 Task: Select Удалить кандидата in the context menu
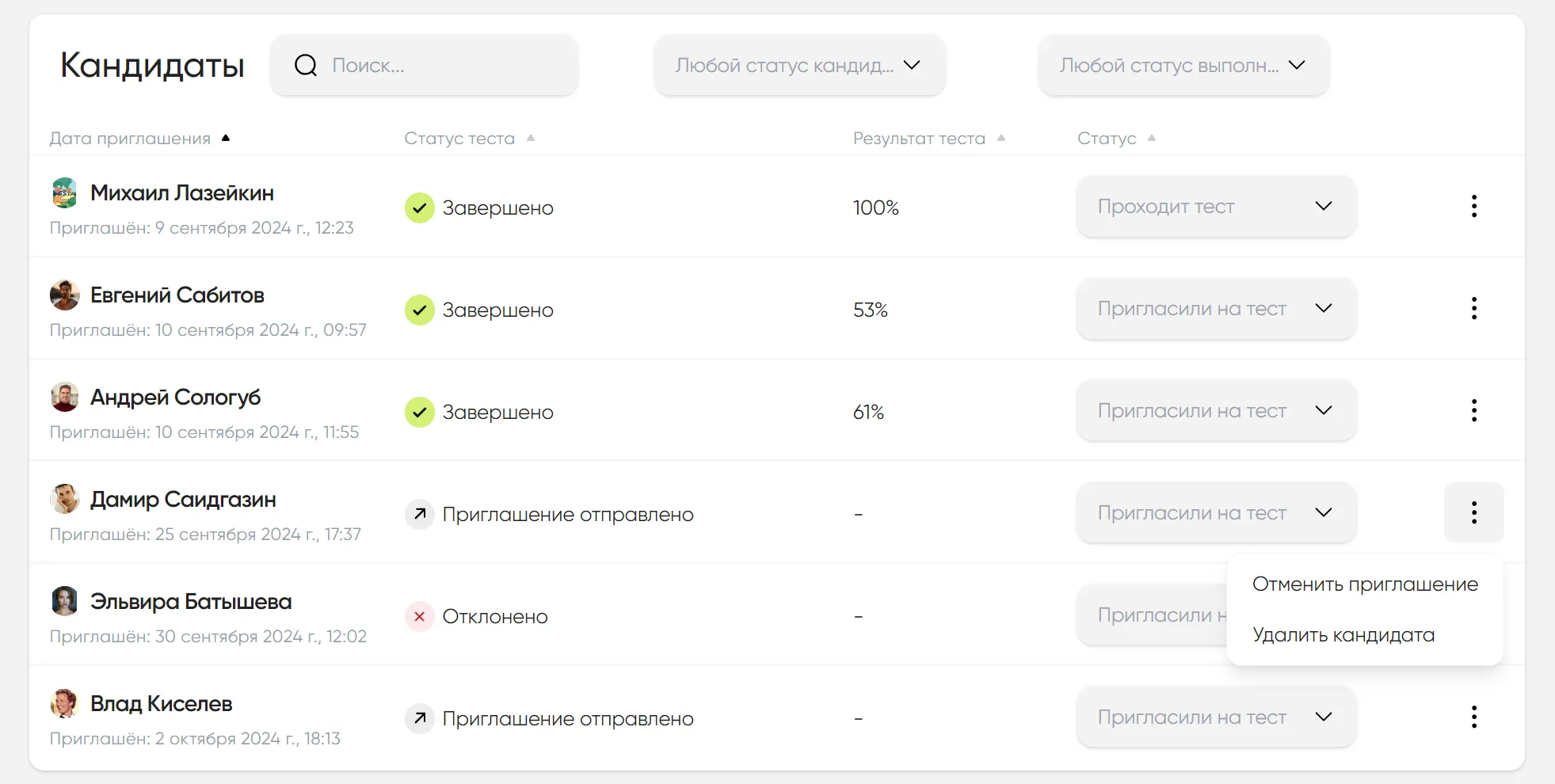click(x=1343, y=634)
